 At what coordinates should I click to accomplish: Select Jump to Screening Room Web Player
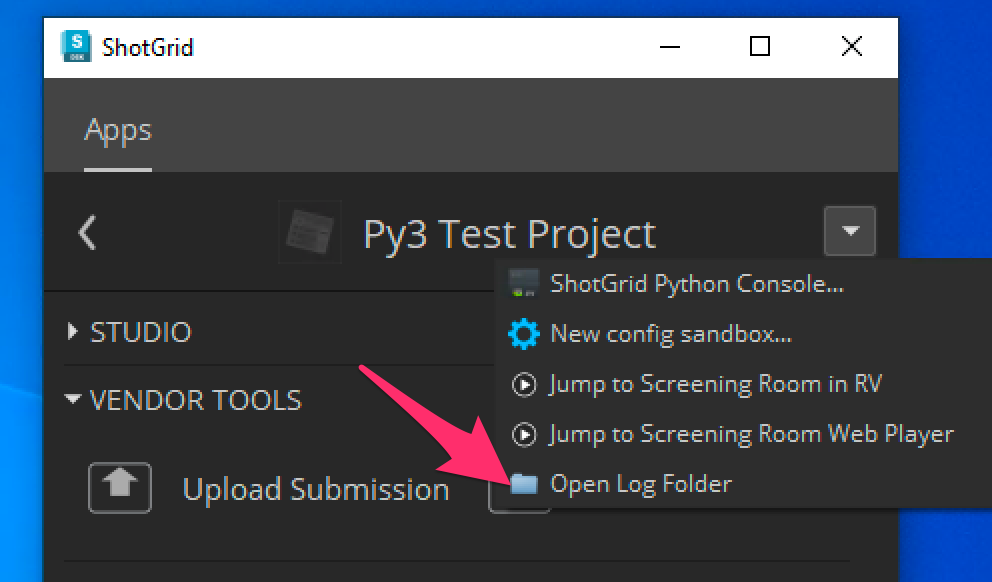pos(743,434)
